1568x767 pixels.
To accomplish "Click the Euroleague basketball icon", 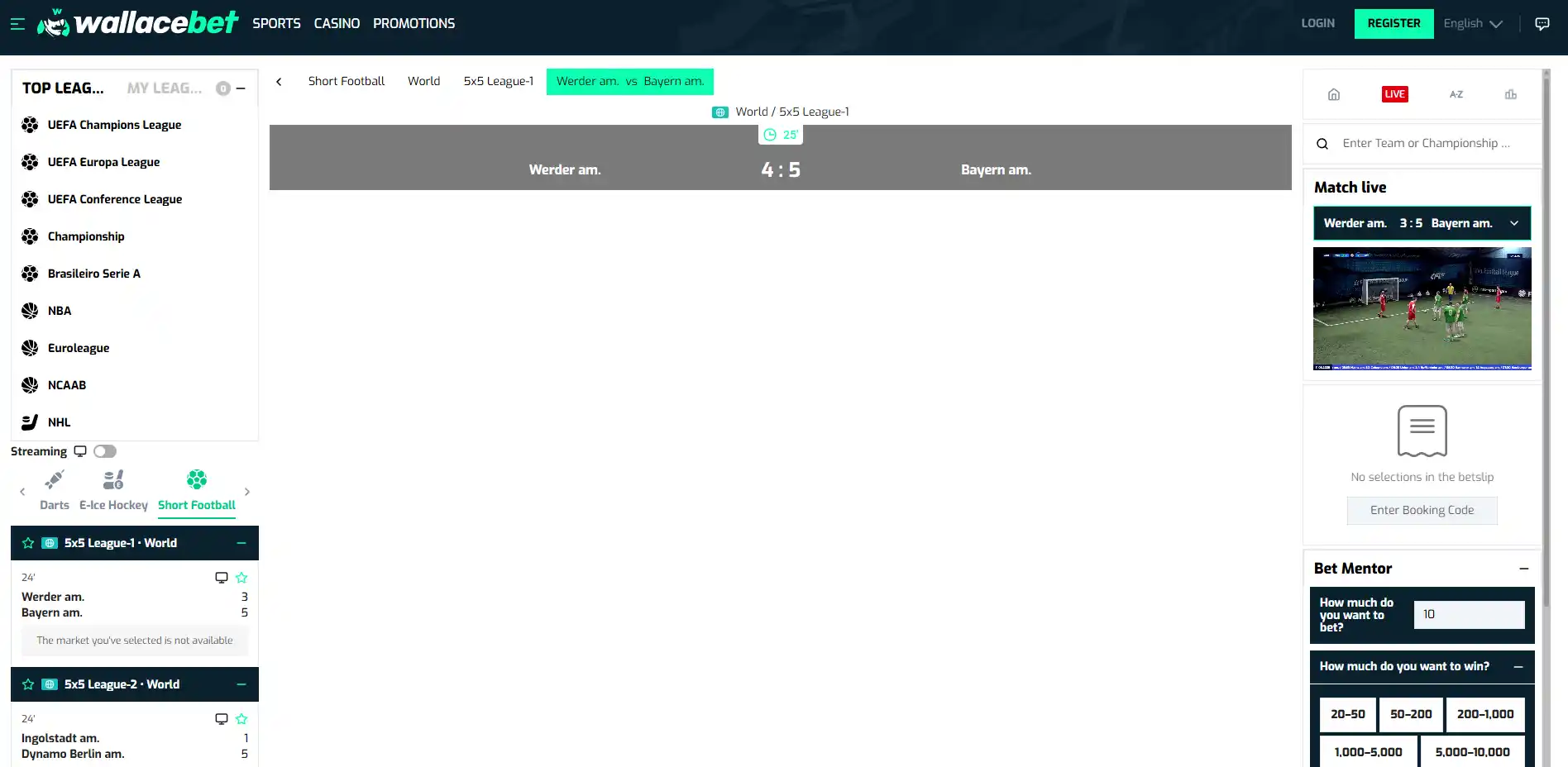I will click(x=30, y=348).
